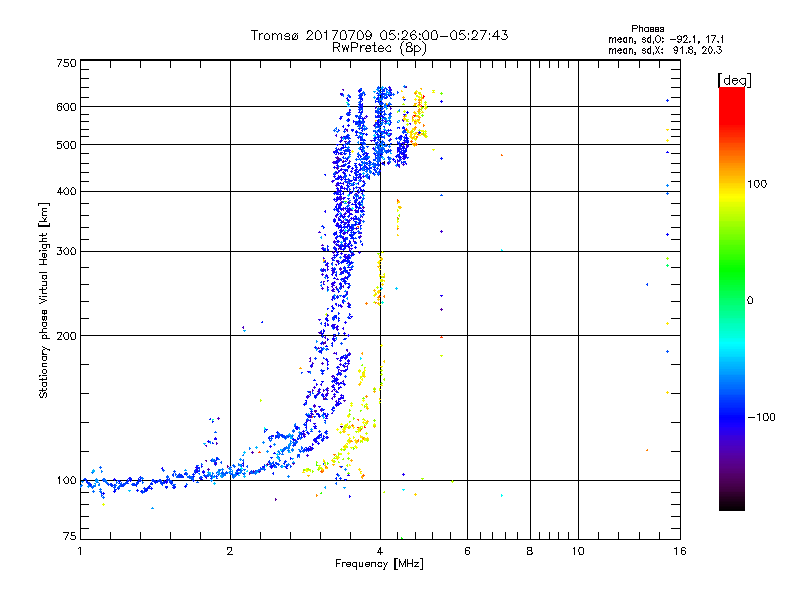Viewport: 800px width, 600px height.
Task: Click the x-axis tick label "6"
Action: (x=467, y=551)
